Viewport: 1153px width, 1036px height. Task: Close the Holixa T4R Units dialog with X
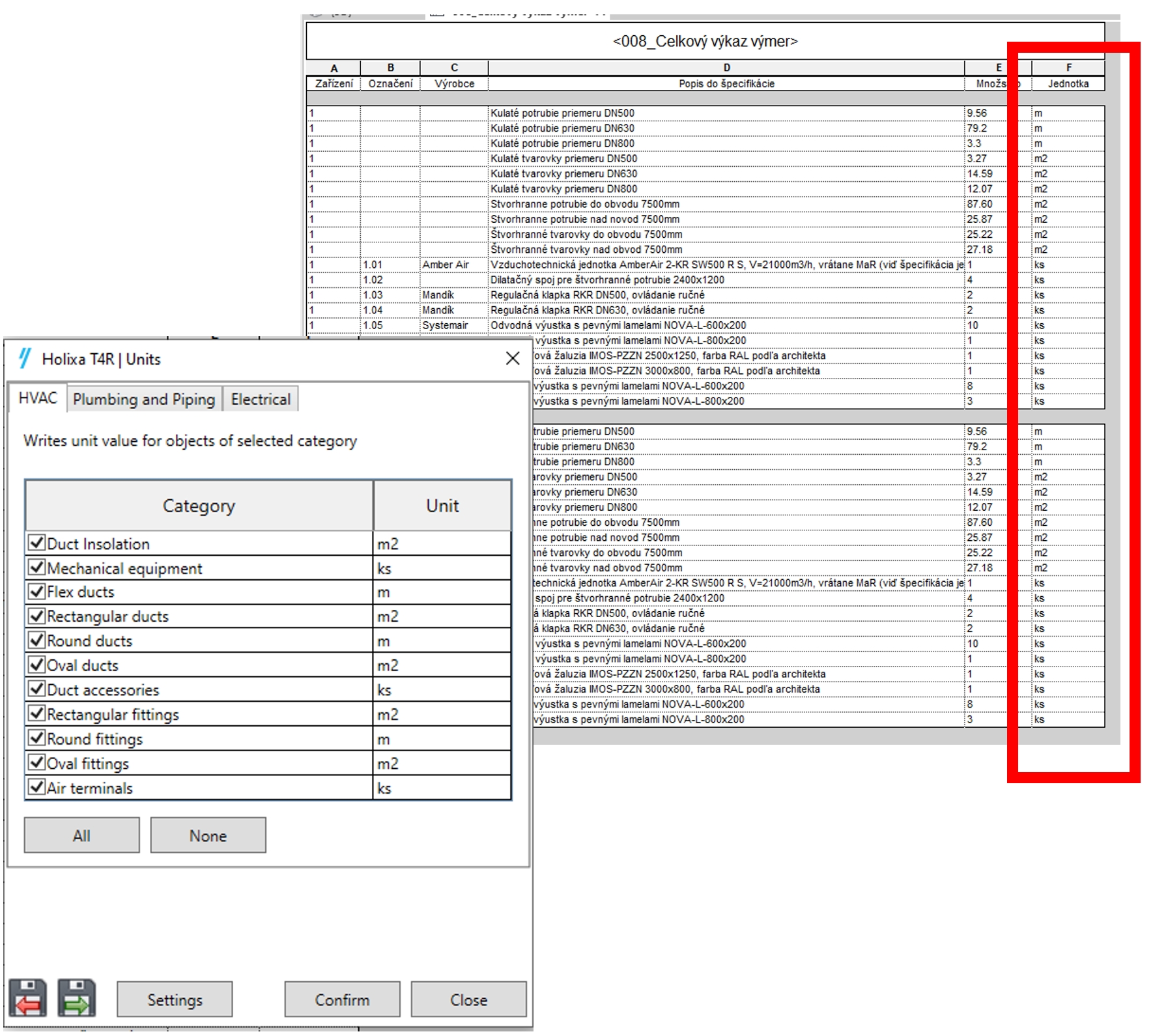(513, 358)
